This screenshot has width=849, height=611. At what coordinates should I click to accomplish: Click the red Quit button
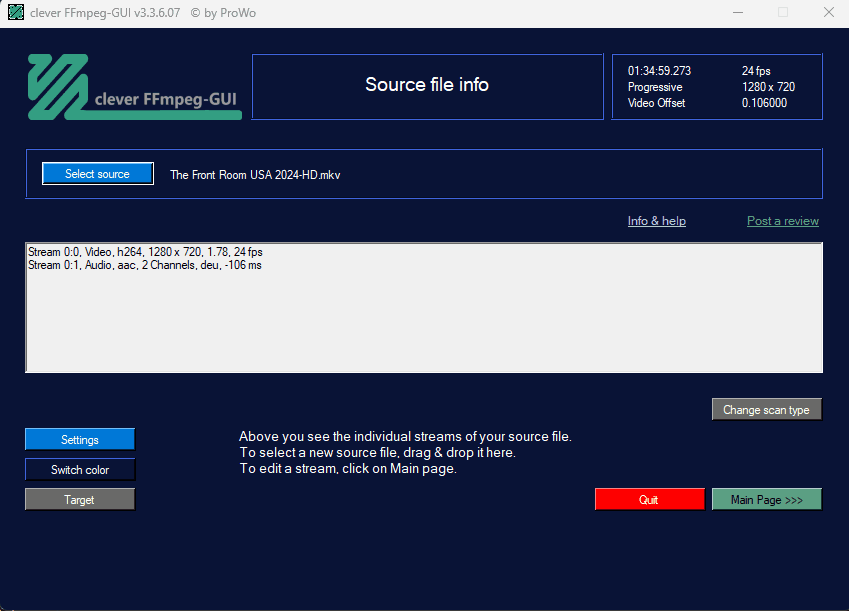pyautogui.click(x=650, y=499)
